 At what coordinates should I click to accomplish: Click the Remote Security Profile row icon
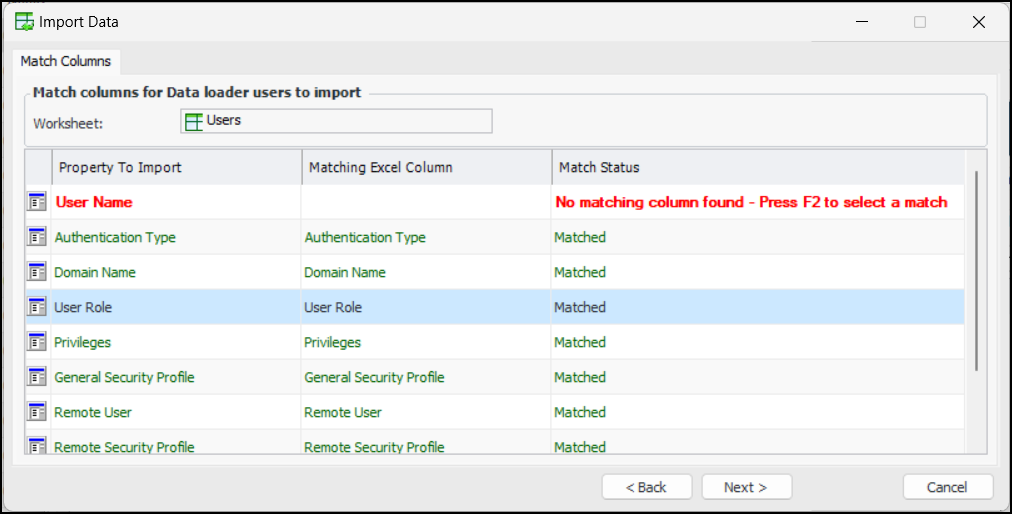coord(38,446)
